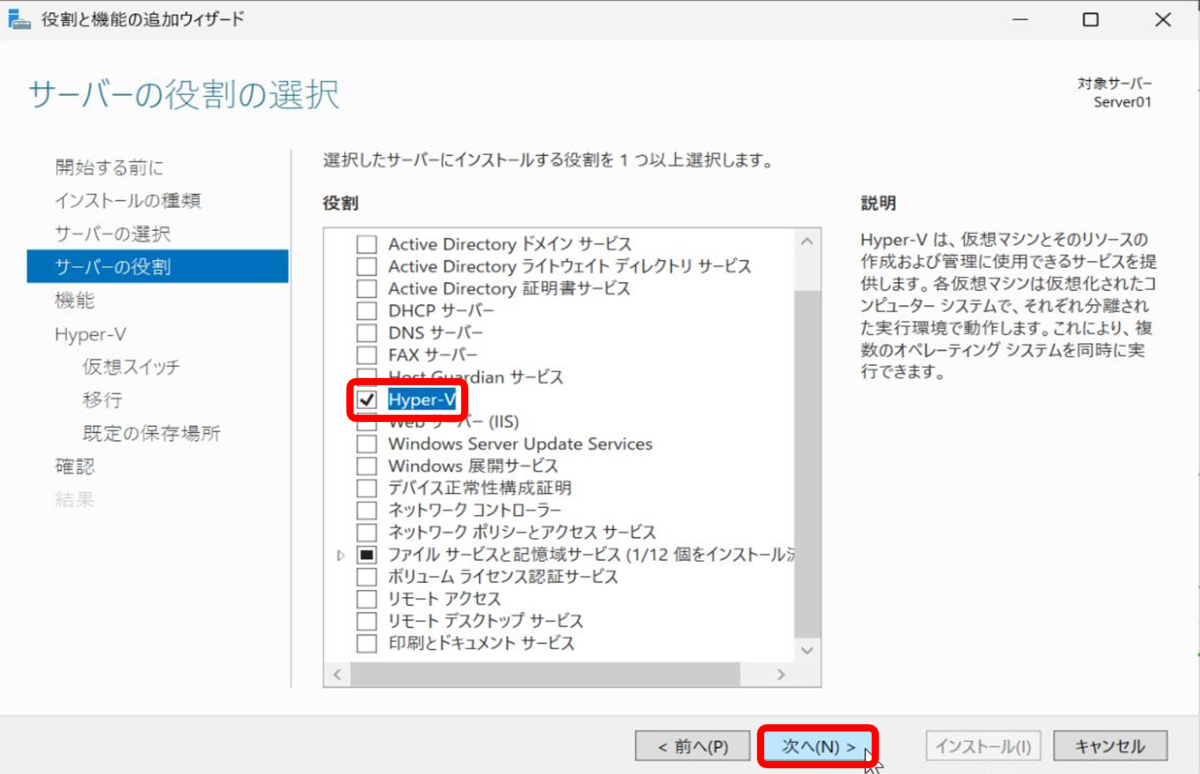Image resolution: width=1200 pixels, height=774 pixels.
Task: Click the wizard app icon in title bar
Action: click(19, 19)
